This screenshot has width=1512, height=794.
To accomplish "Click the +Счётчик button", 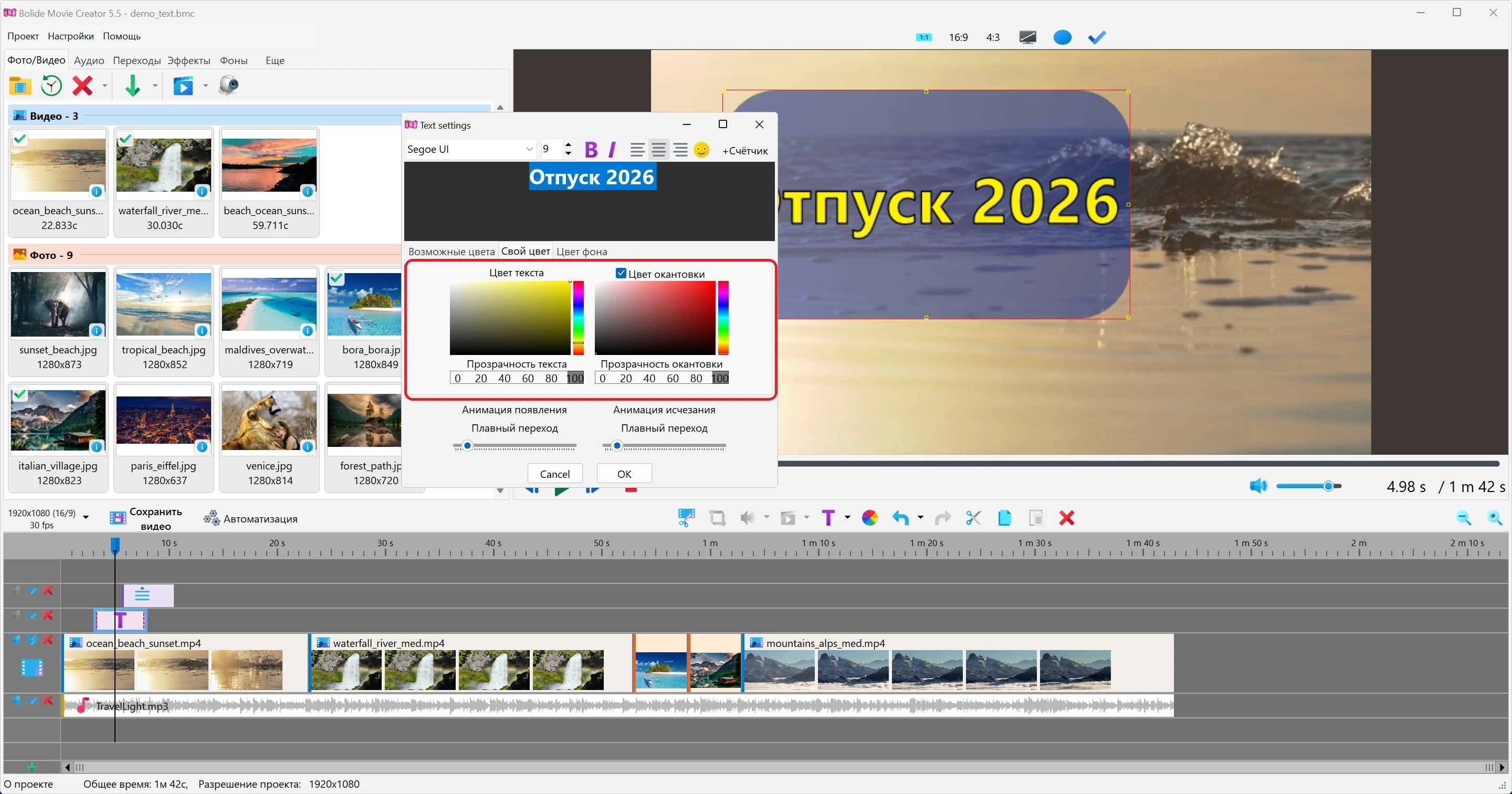I will [x=744, y=150].
